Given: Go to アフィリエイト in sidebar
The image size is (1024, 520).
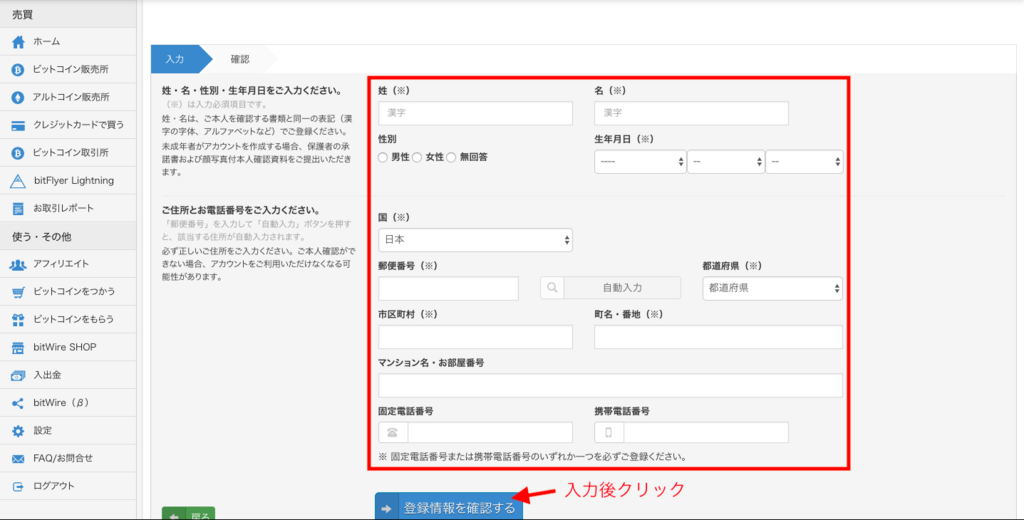Looking at the screenshot, I should (68, 264).
